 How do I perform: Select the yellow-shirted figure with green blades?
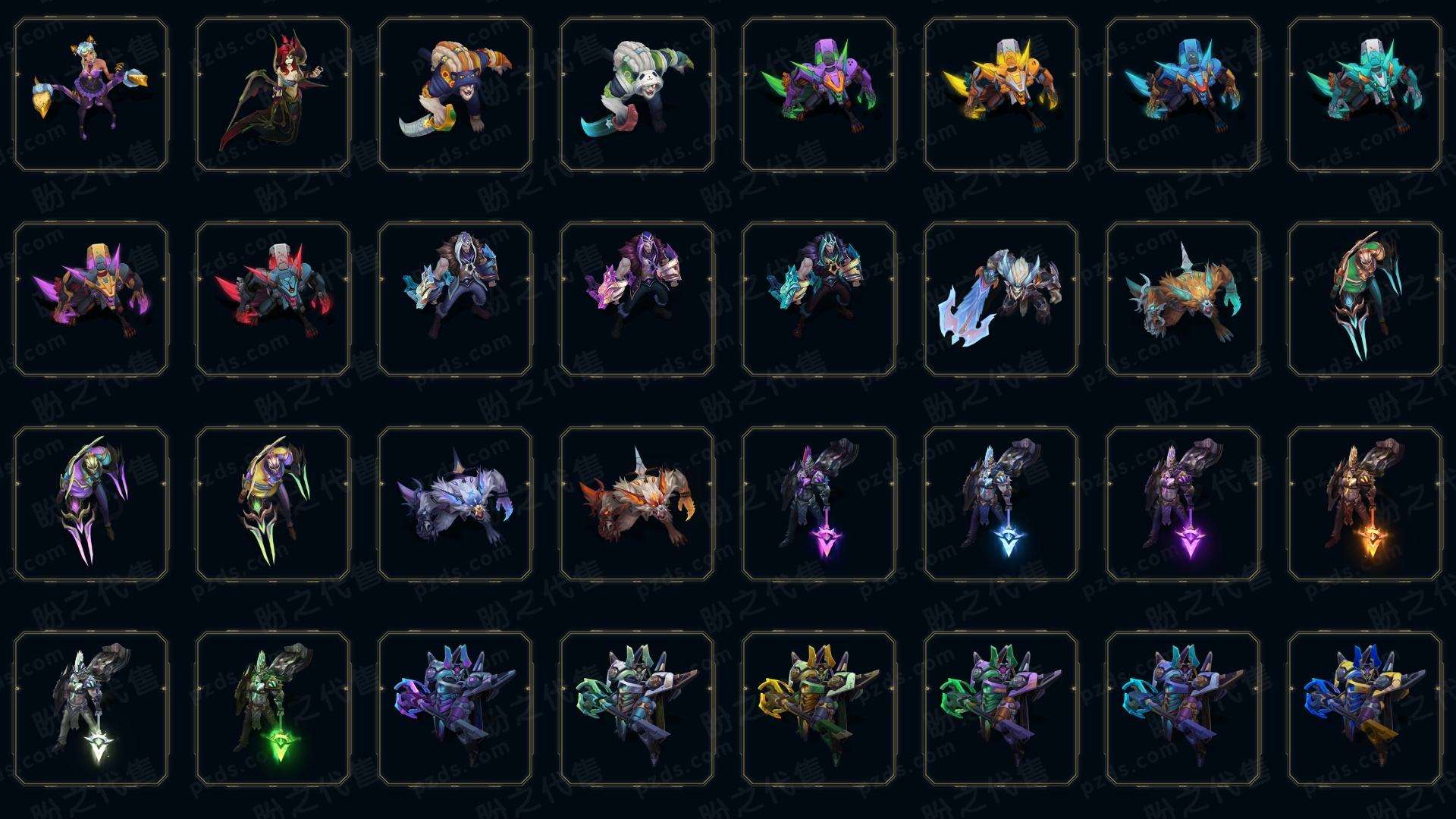tap(273, 504)
